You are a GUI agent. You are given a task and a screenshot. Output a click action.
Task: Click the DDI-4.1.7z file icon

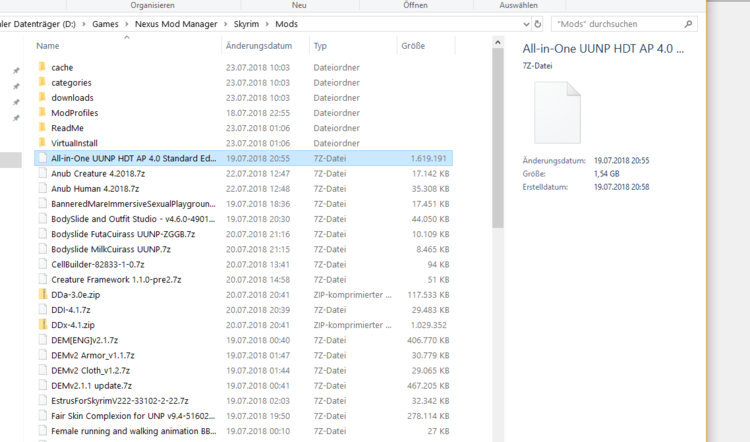(43, 309)
